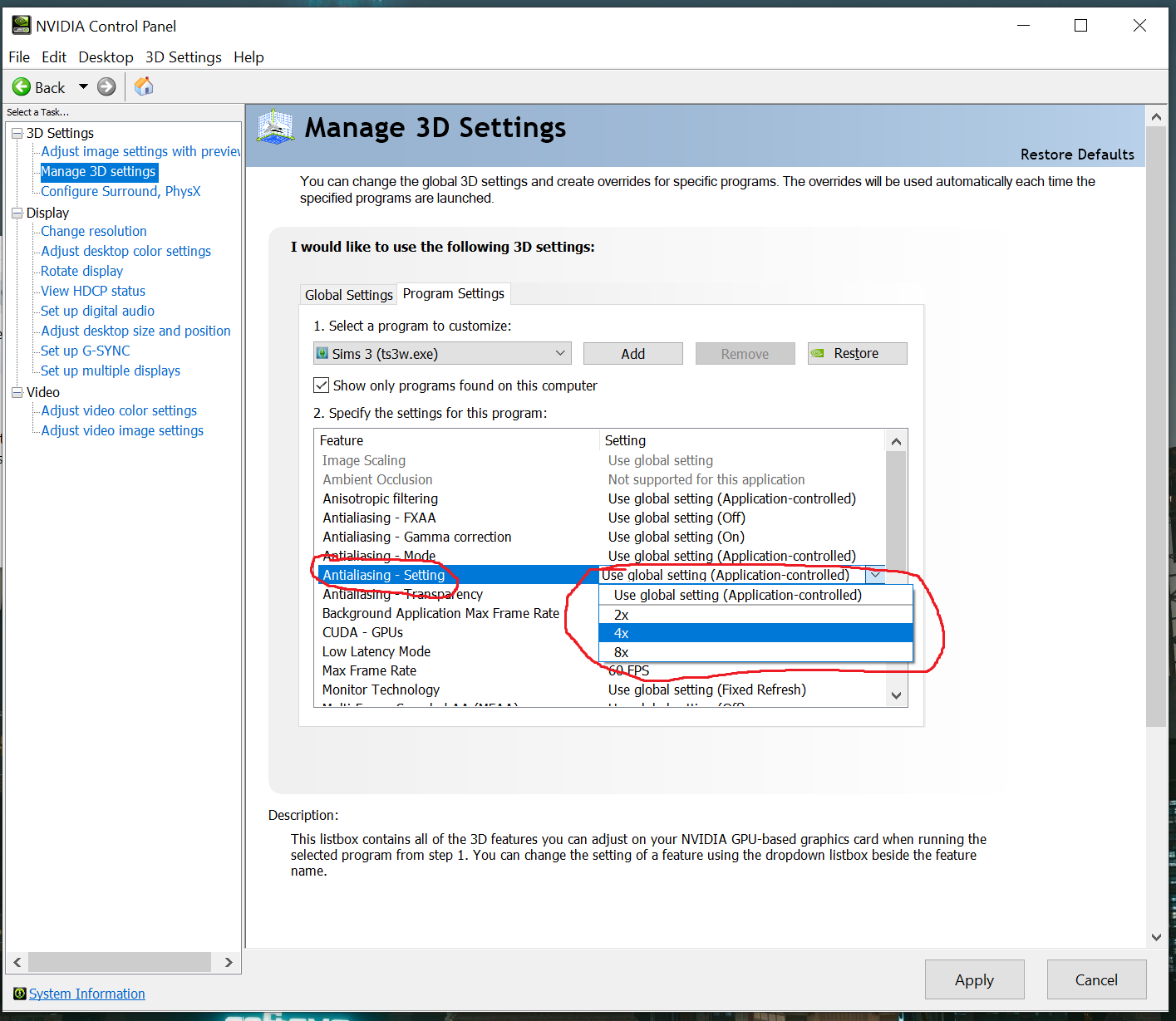
Task: Click the Home icon in toolbar
Action: pyautogui.click(x=144, y=86)
